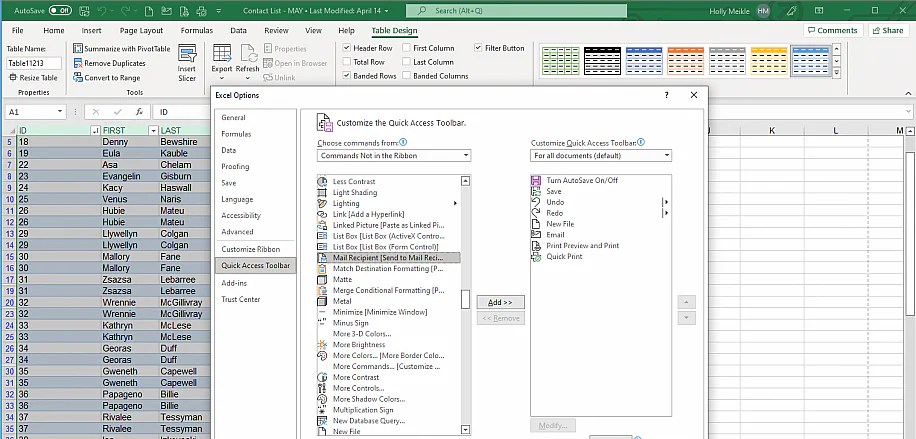
Task: Open Excel Options Help question mark
Action: tap(667, 95)
